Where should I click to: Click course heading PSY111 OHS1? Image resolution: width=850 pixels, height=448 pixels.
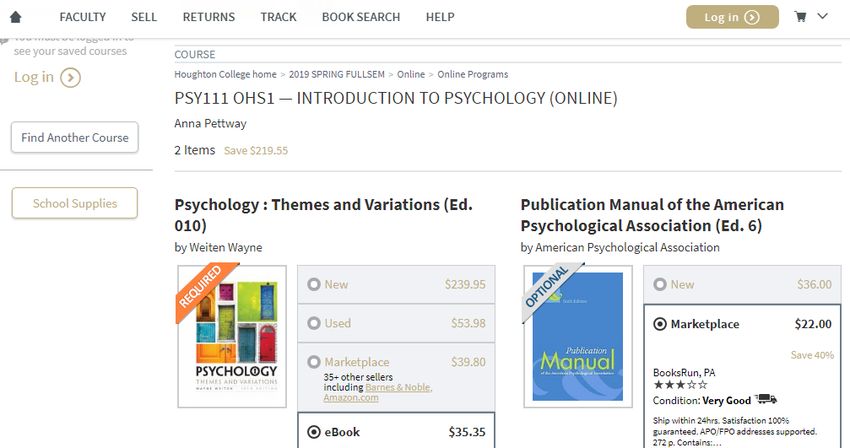click(x=396, y=98)
